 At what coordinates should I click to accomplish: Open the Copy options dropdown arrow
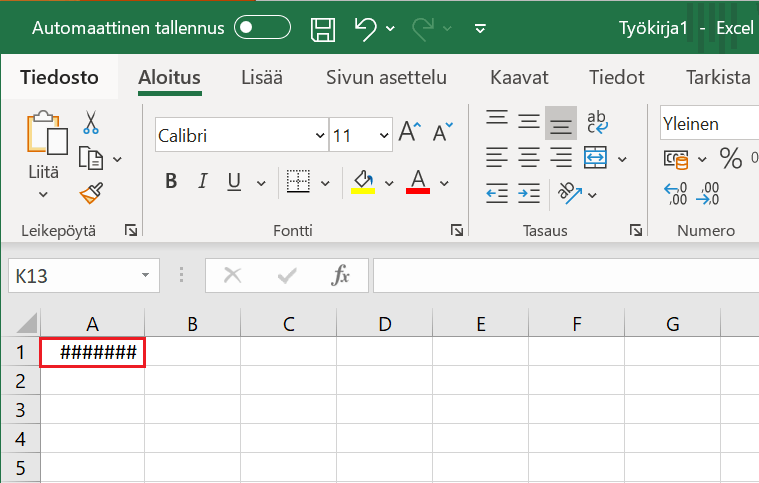pos(117,159)
